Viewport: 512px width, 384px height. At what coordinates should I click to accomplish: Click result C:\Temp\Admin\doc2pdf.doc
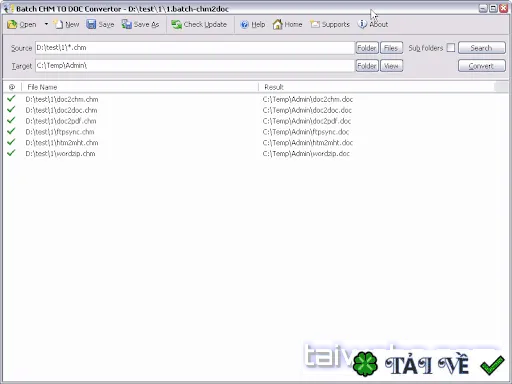(307, 121)
